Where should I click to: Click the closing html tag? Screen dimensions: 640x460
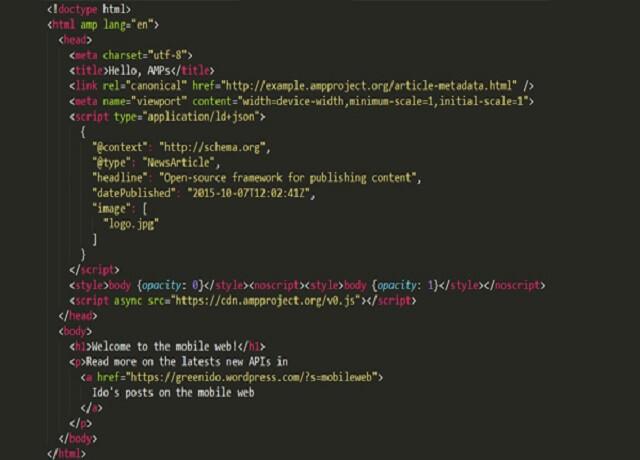[67, 453]
